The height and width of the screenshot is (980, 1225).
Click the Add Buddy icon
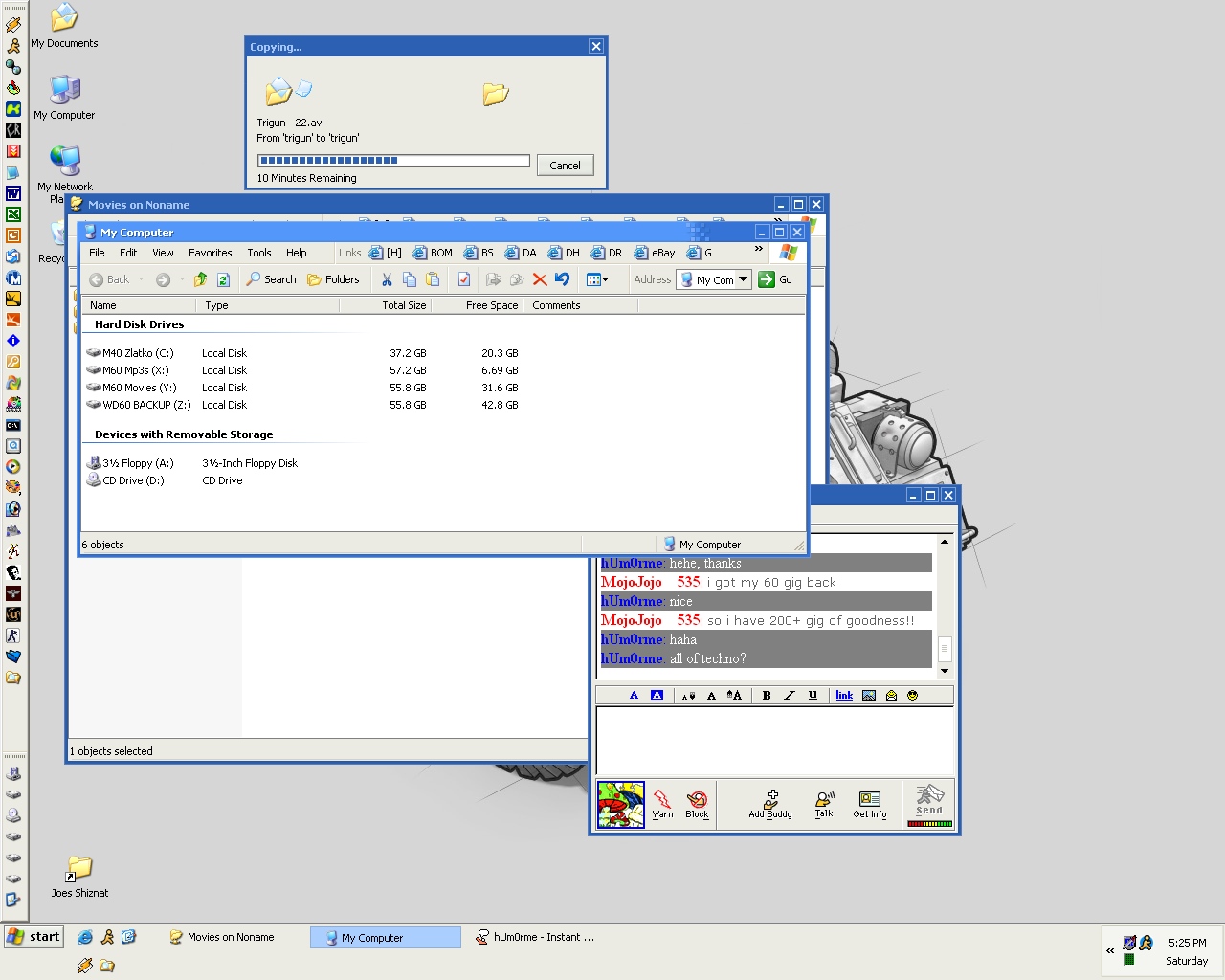tap(770, 803)
